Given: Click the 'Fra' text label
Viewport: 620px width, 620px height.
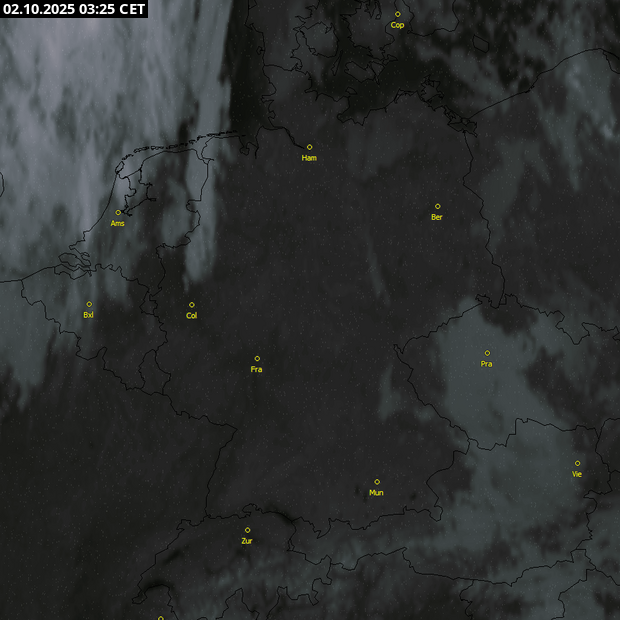Looking at the screenshot, I should [x=257, y=369].
